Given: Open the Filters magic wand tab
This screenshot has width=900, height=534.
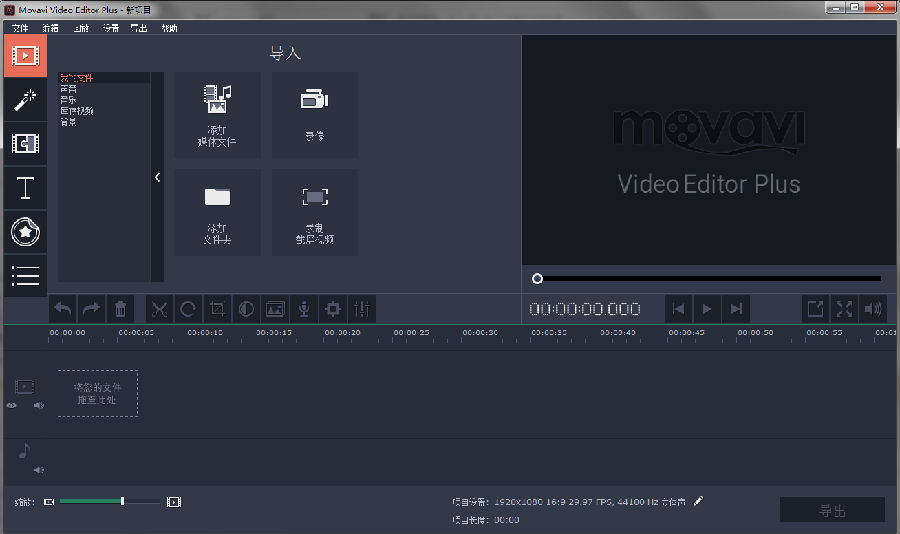Looking at the screenshot, I should [25, 100].
